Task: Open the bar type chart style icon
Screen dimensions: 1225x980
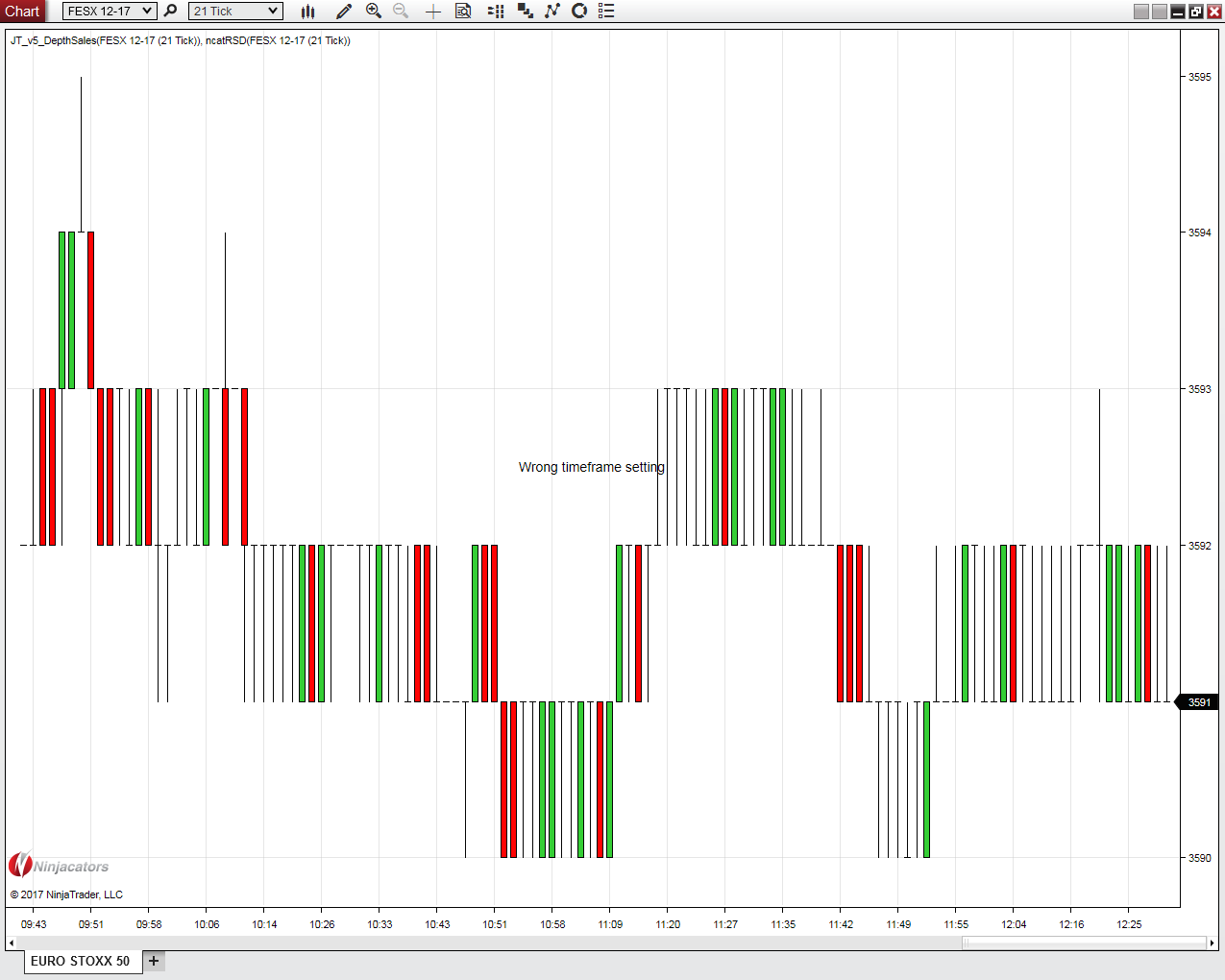Action: [307, 12]
